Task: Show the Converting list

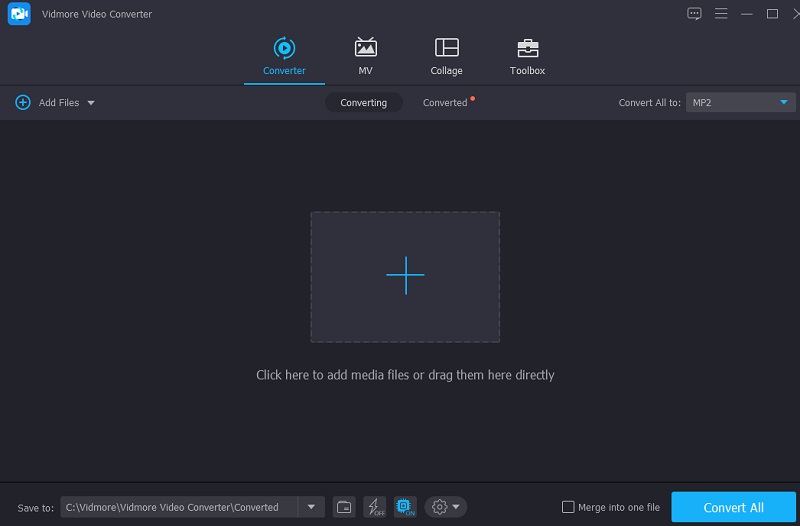Action: (x=363, y=103)
